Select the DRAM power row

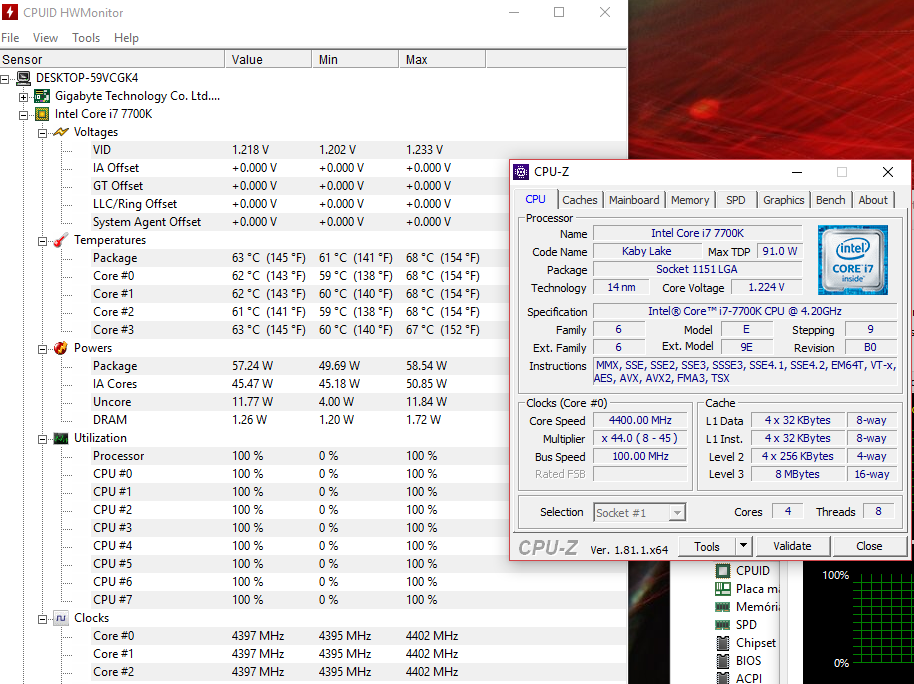[300, 420]
